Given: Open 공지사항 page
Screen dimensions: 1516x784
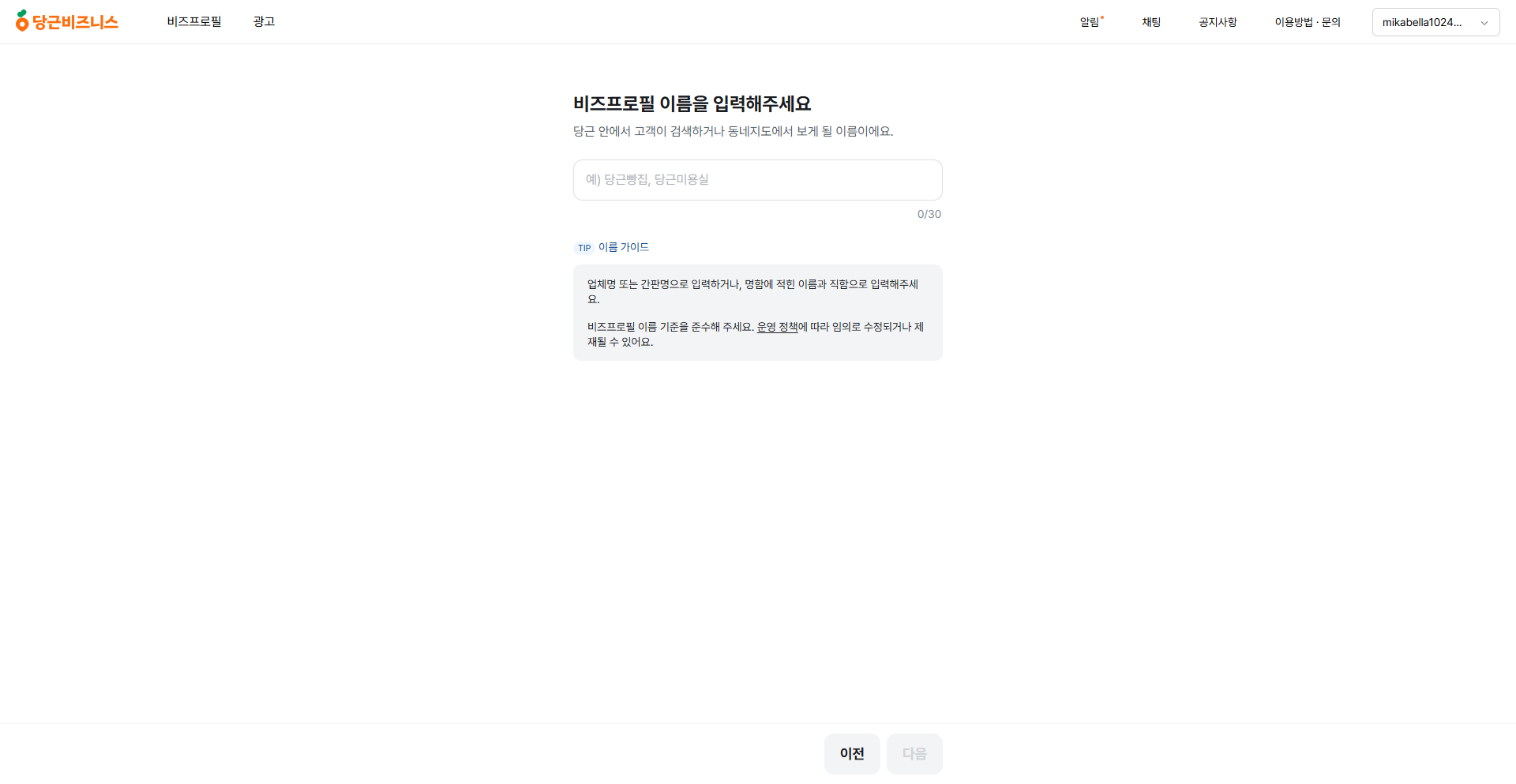Looking at the screenshot, I should pyautogui.click(x=1218, y=22).
